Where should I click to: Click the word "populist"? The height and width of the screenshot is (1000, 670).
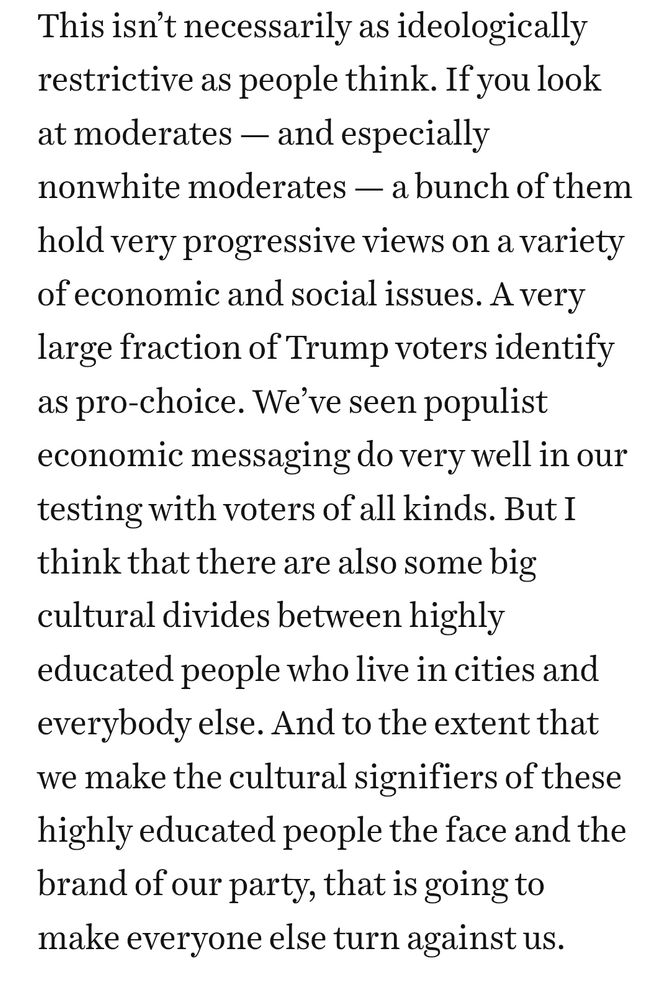[485, 404]
